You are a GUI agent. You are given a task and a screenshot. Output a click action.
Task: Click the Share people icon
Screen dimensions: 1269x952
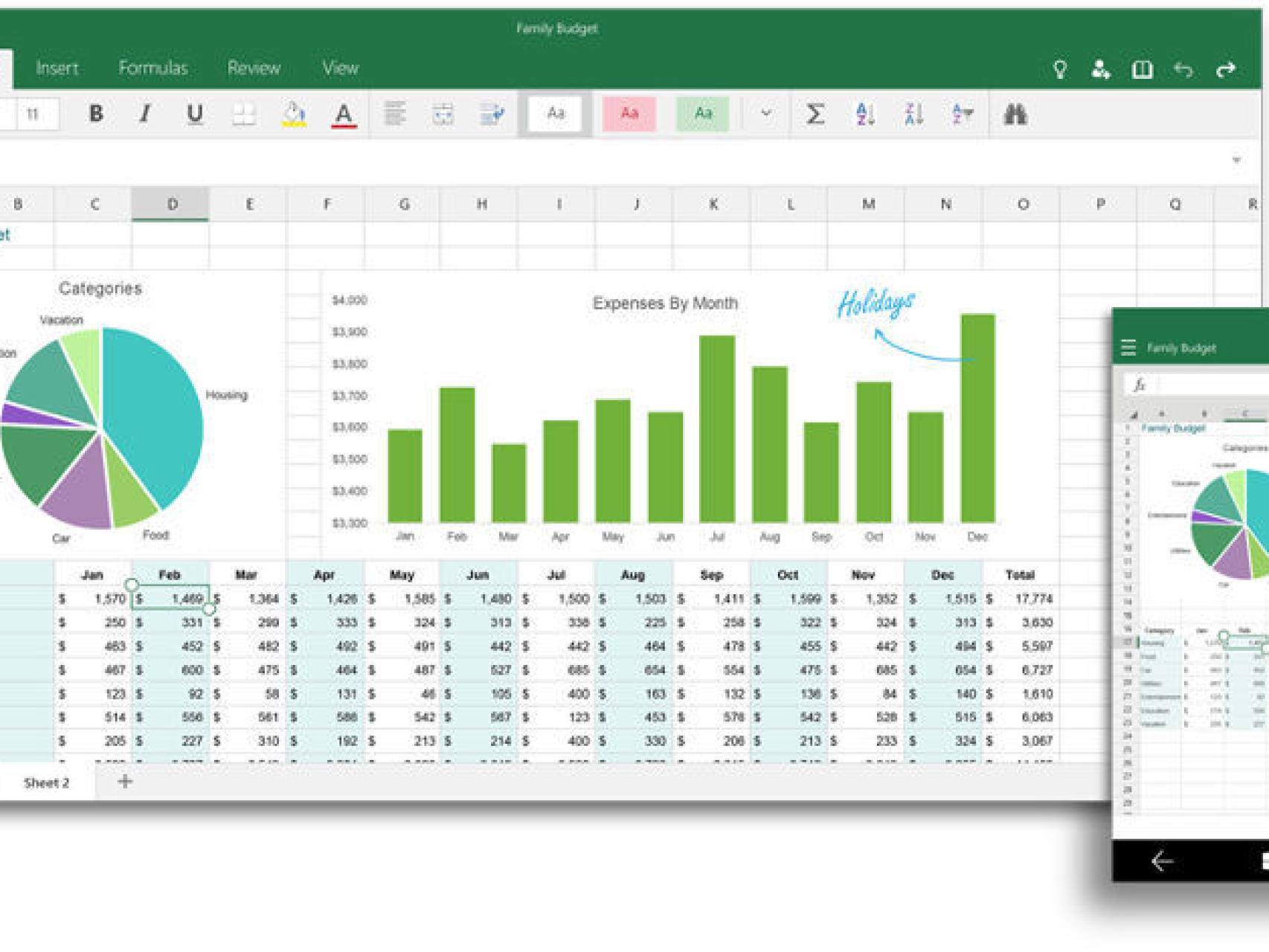[x=1100, y=69]
